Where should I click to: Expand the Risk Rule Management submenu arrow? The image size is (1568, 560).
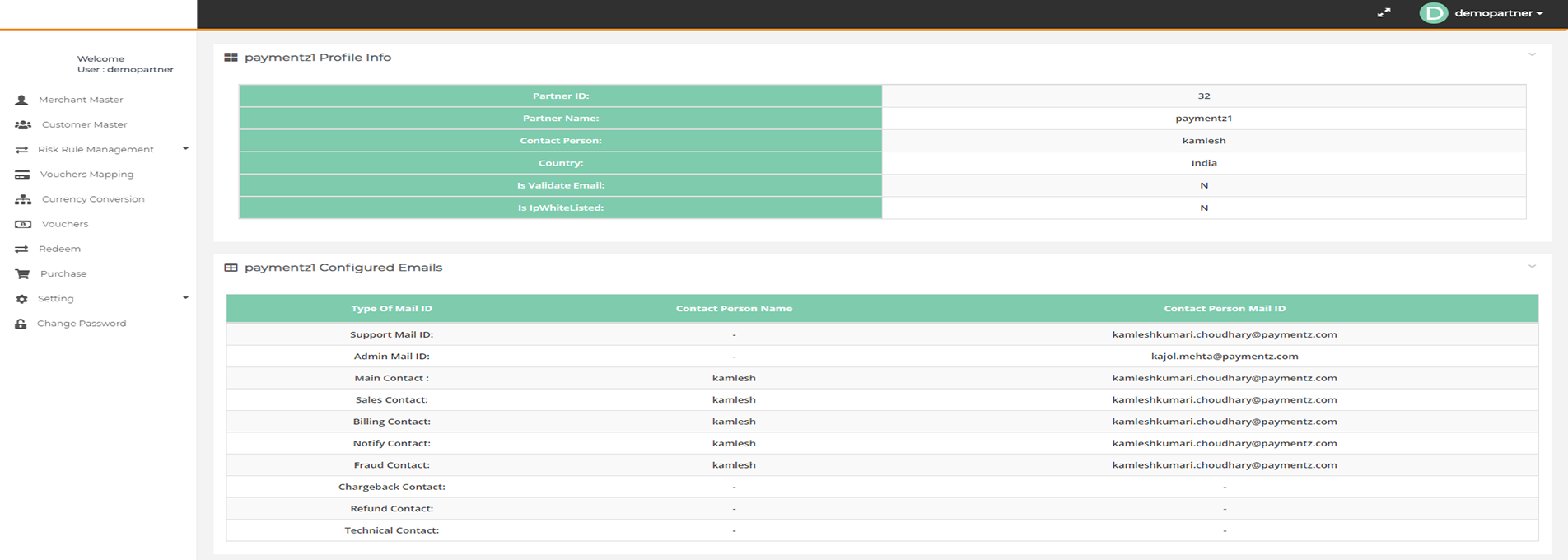click(x=185, y=149)
